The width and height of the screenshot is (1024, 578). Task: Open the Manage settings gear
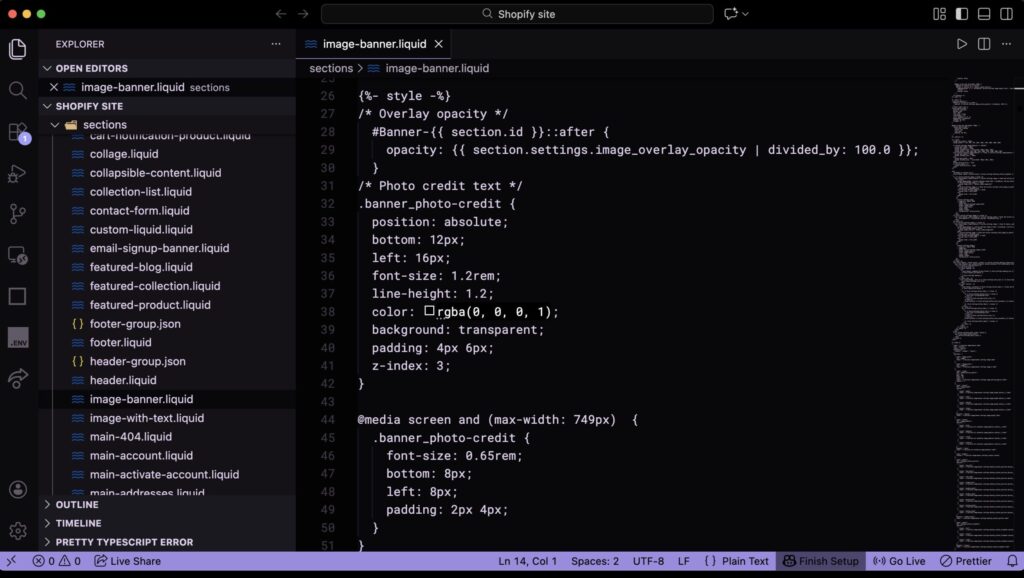[x=16, y=531]
